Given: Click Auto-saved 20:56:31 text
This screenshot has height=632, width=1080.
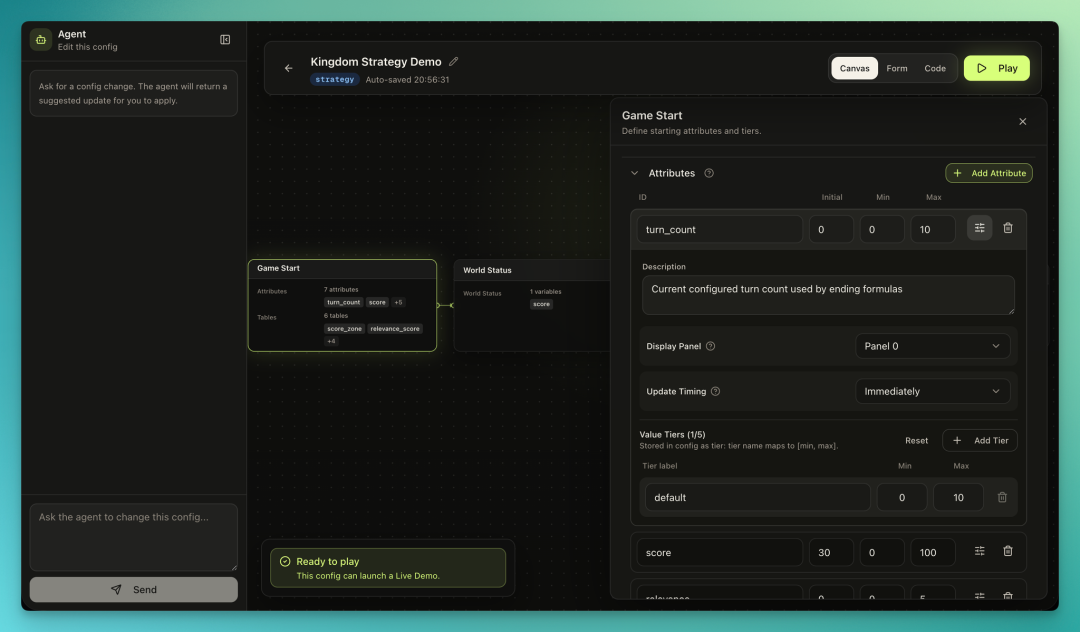Looking at the screenshot, I should [x=407, y=80].
